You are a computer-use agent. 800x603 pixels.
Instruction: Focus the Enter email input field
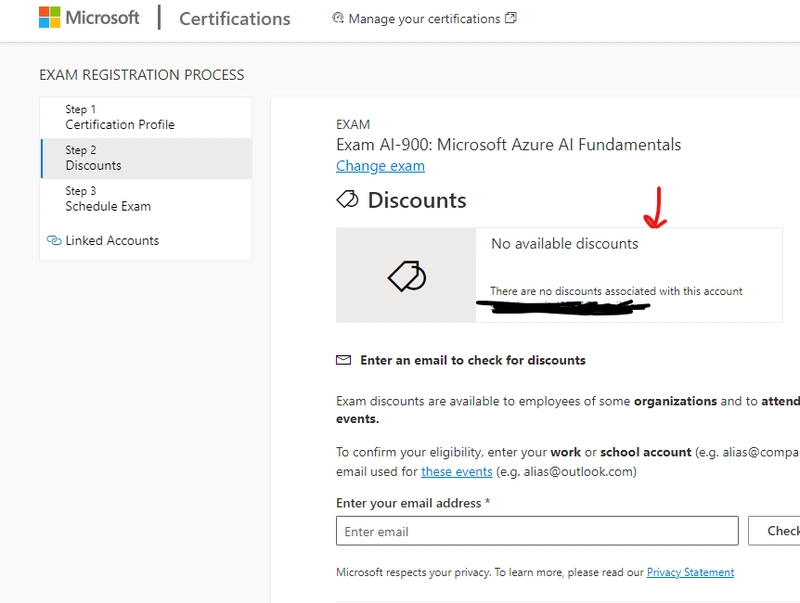coord(537,531)
